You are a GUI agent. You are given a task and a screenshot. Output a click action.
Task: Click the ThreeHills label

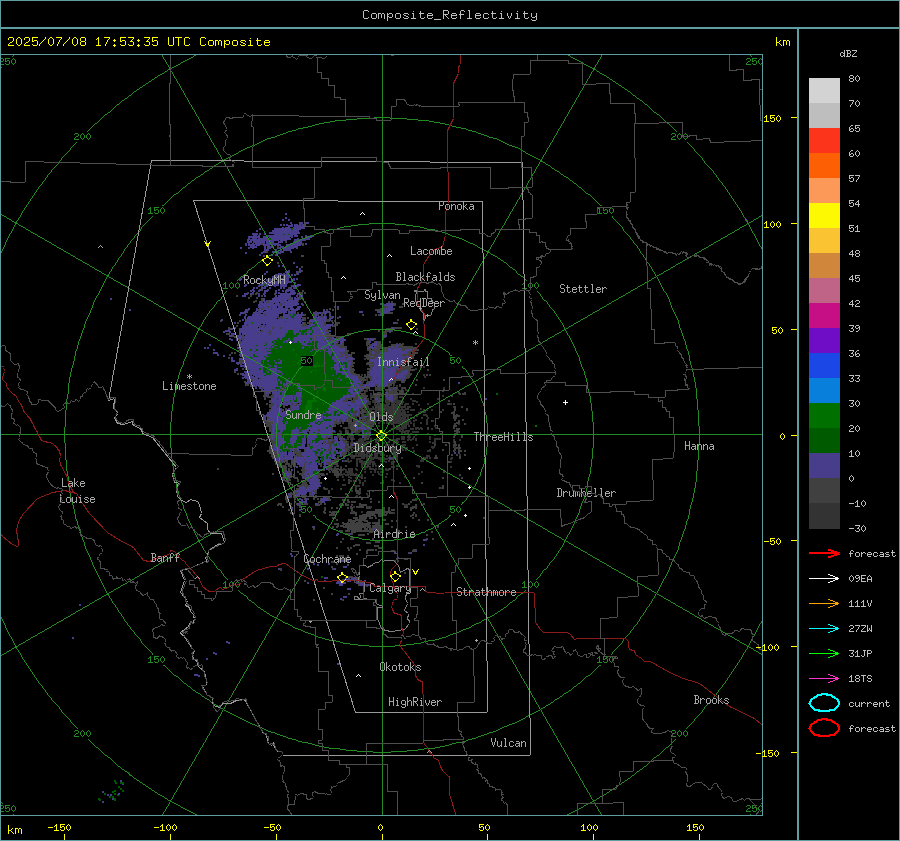[x=503, y=437]
